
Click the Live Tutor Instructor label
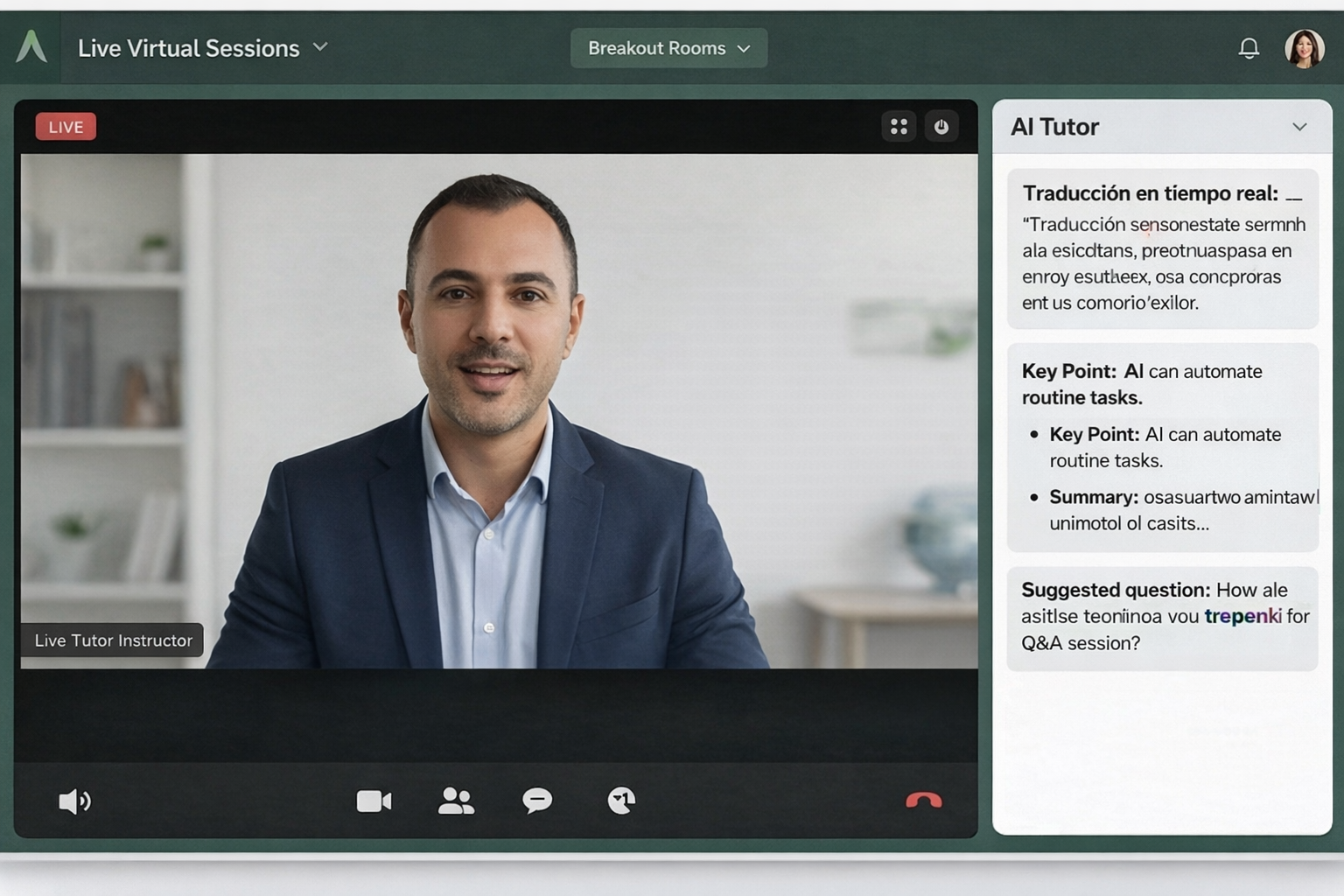(113, 640)
